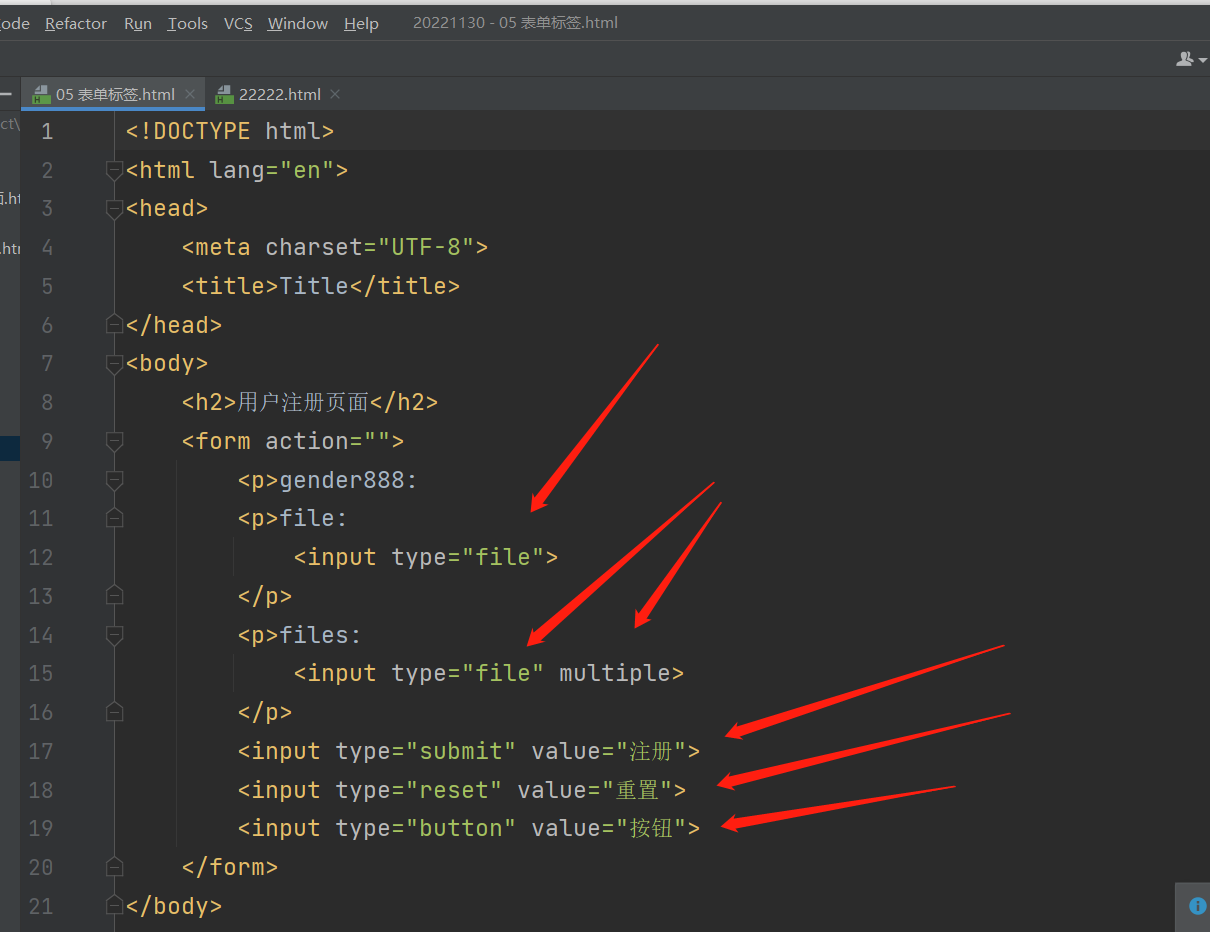Click the lang="en" attribute
1210x932 pixels.
(272, 170)
